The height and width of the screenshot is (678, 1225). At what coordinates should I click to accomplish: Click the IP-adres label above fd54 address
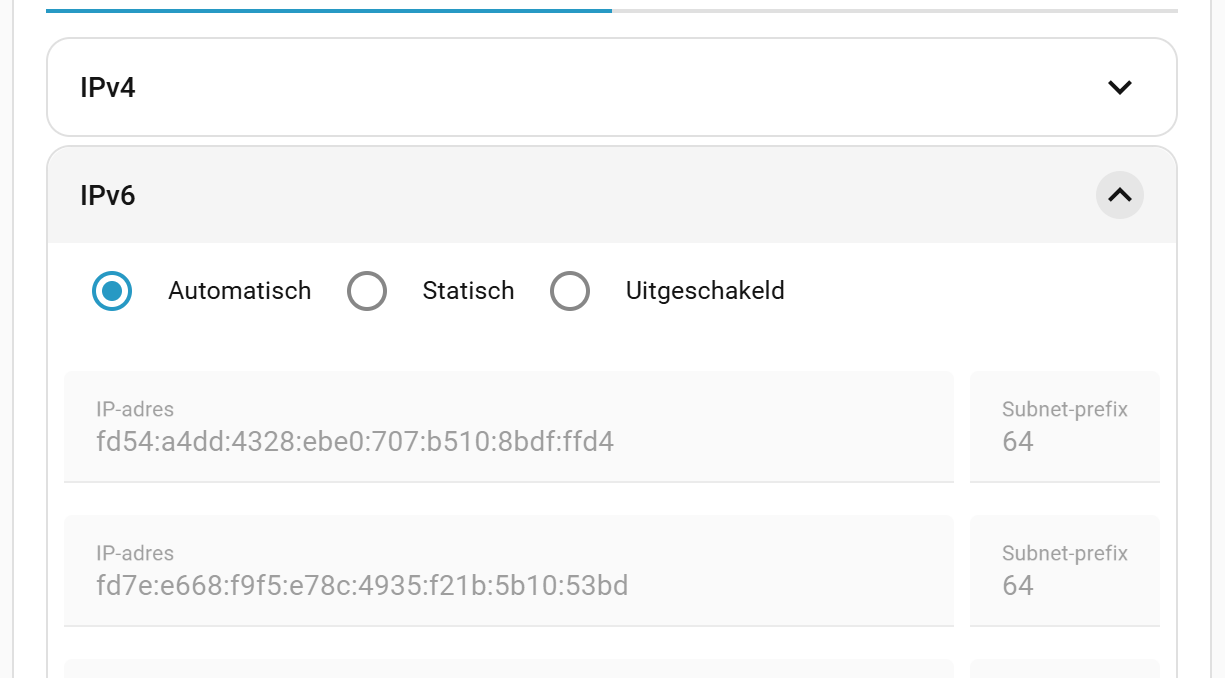click(x=135, y=409)
